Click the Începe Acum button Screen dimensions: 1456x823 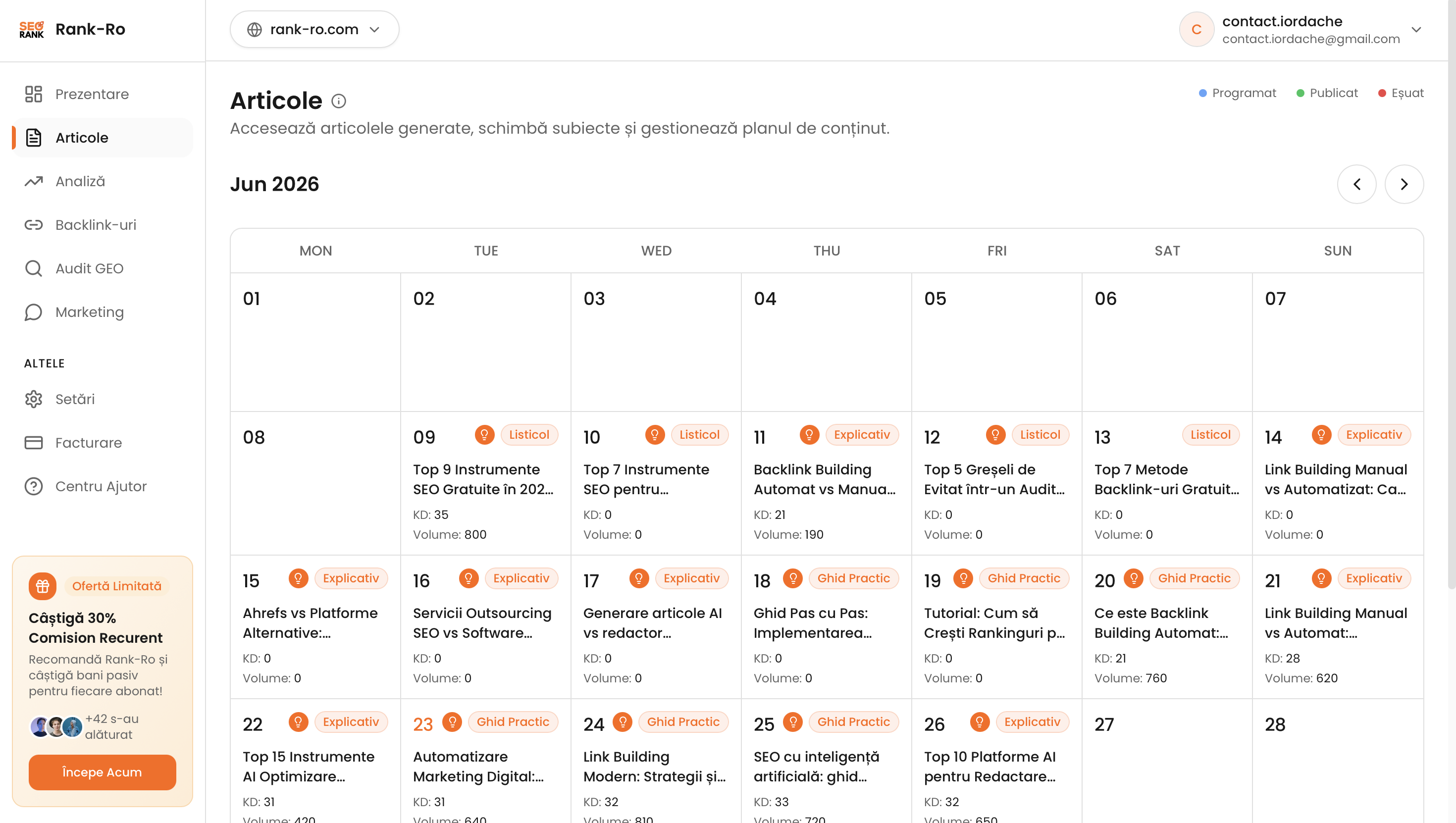click(x=103, y=772)
